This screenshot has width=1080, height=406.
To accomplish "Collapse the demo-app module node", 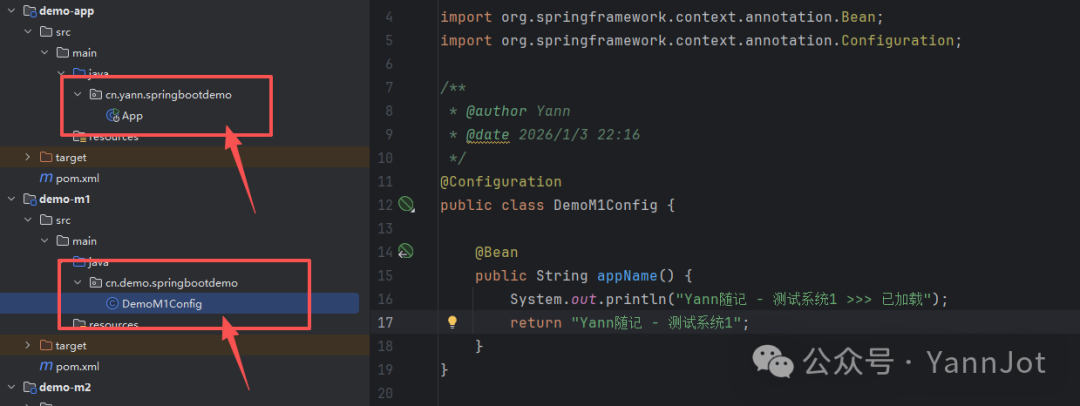I will [11, 11].
